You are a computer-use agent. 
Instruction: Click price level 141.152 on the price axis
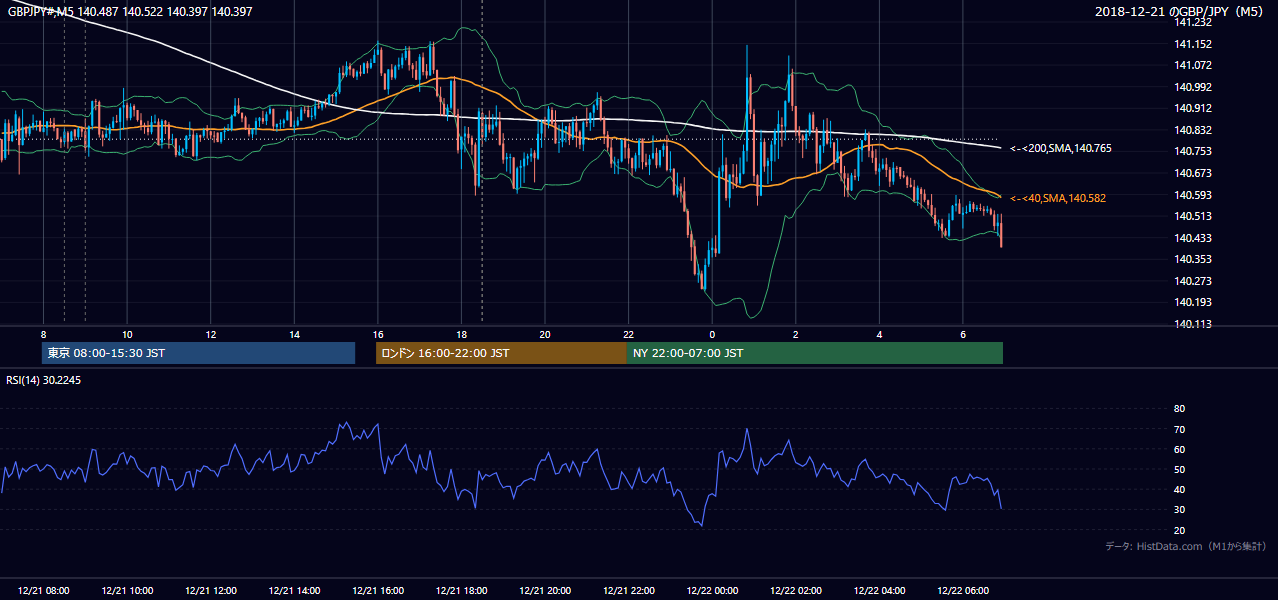coord(1193,44)
